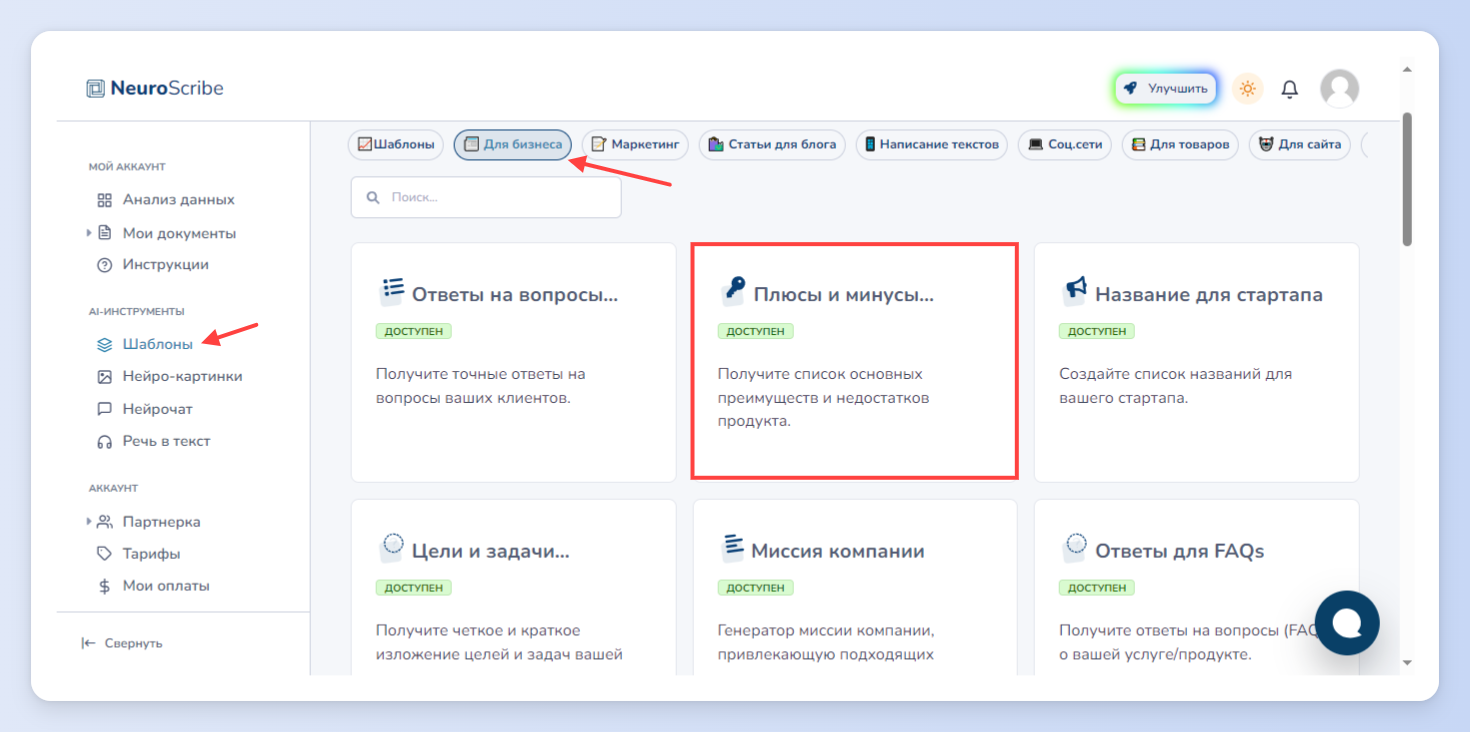Viewport: 1470px width, 732px height.
Task: Click text Создайте список названий для стартапа
Action: coord(1176,386)
